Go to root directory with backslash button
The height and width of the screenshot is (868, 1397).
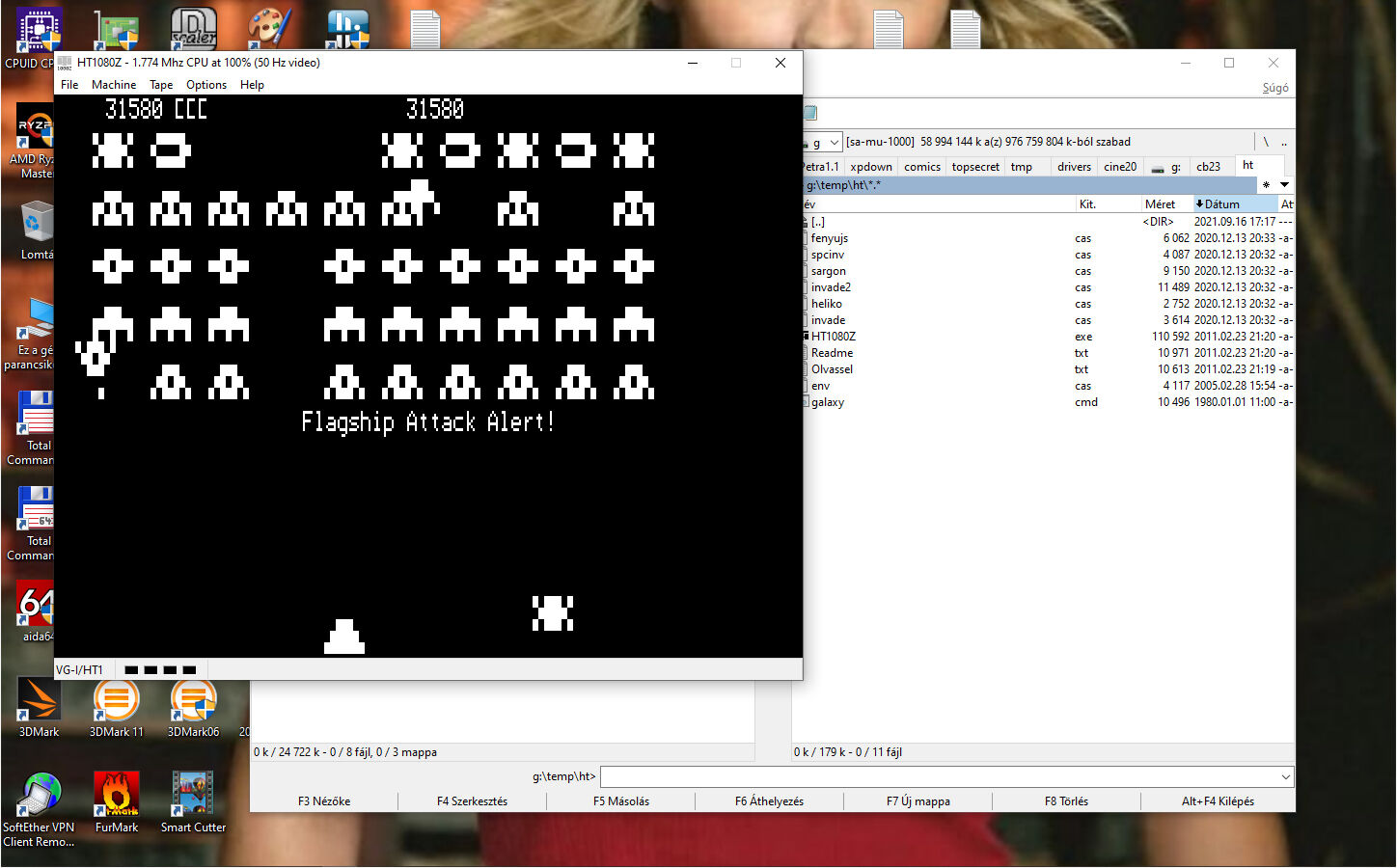[x=1266, y=142]
